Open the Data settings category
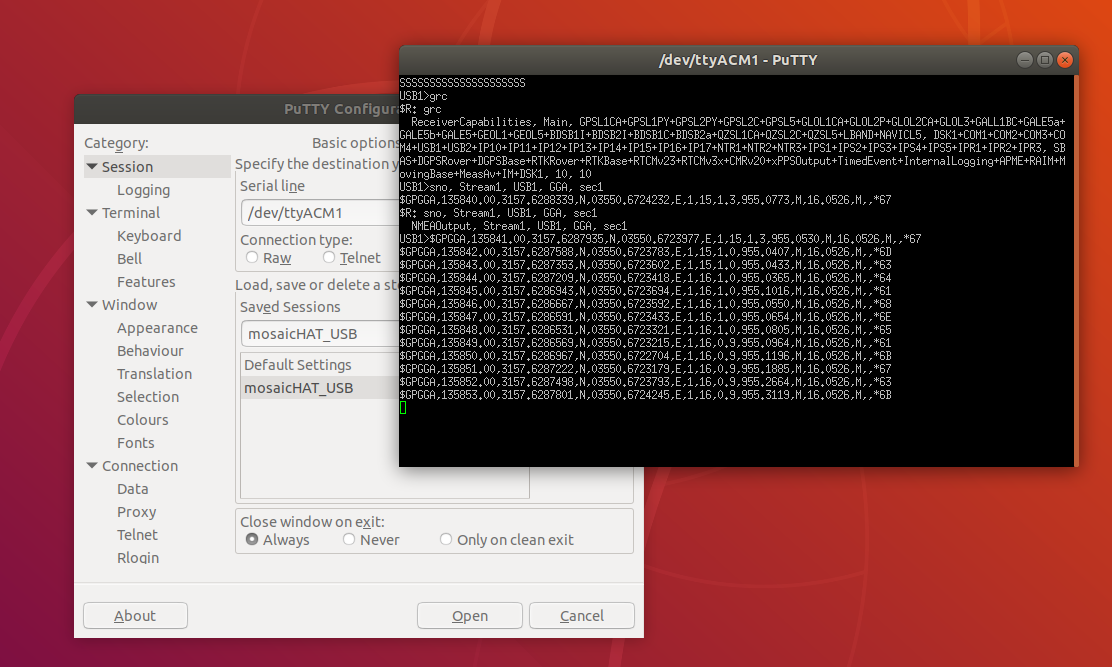 tap(133, 489)
